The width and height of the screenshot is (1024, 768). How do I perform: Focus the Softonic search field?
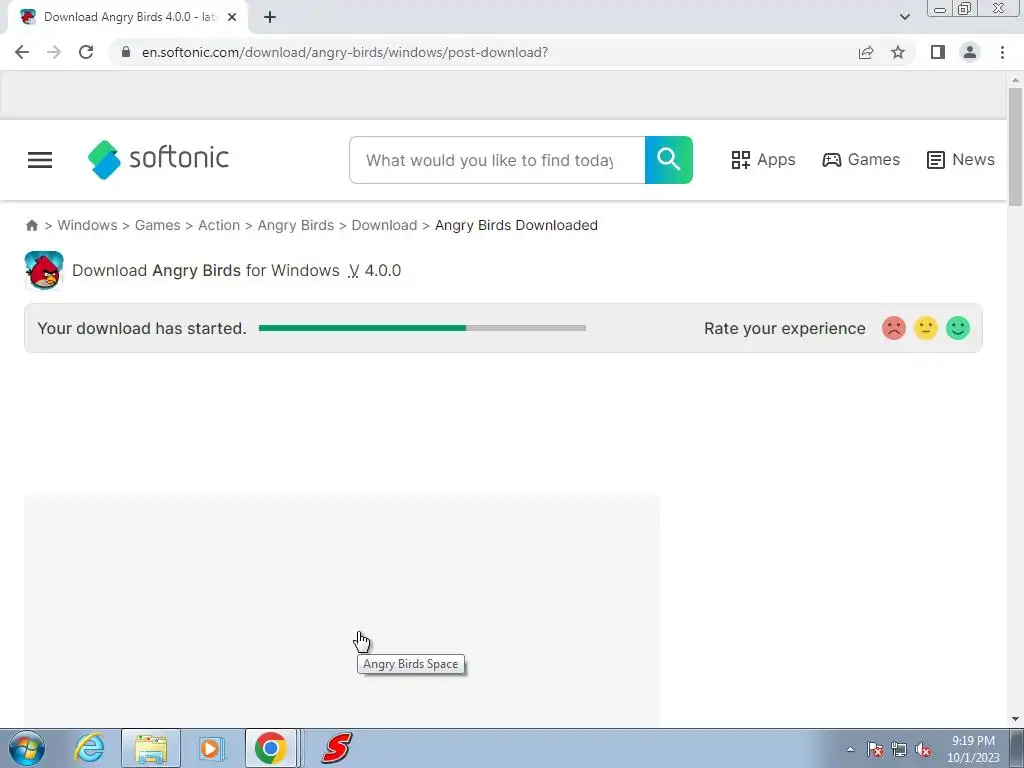[x=497, y=160]
